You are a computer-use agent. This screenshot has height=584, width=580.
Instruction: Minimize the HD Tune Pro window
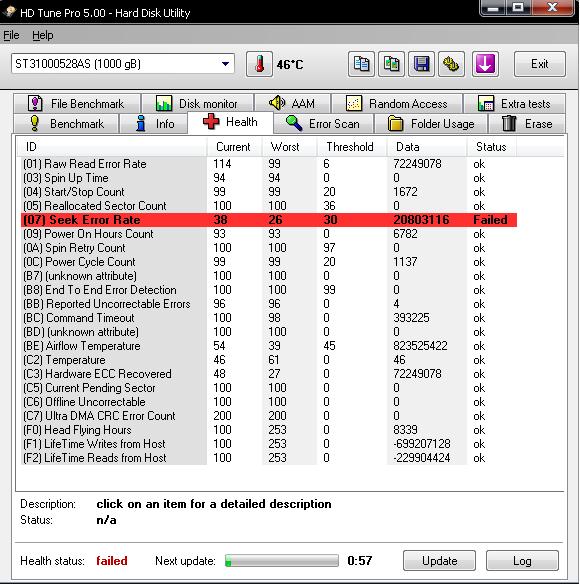tap(493, 7)
